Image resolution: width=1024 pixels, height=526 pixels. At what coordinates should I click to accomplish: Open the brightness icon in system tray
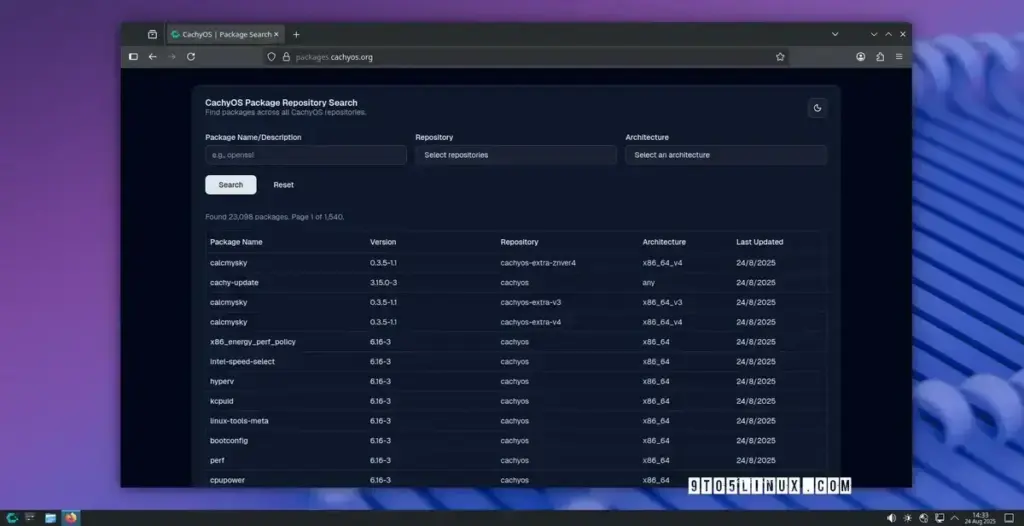908,518
